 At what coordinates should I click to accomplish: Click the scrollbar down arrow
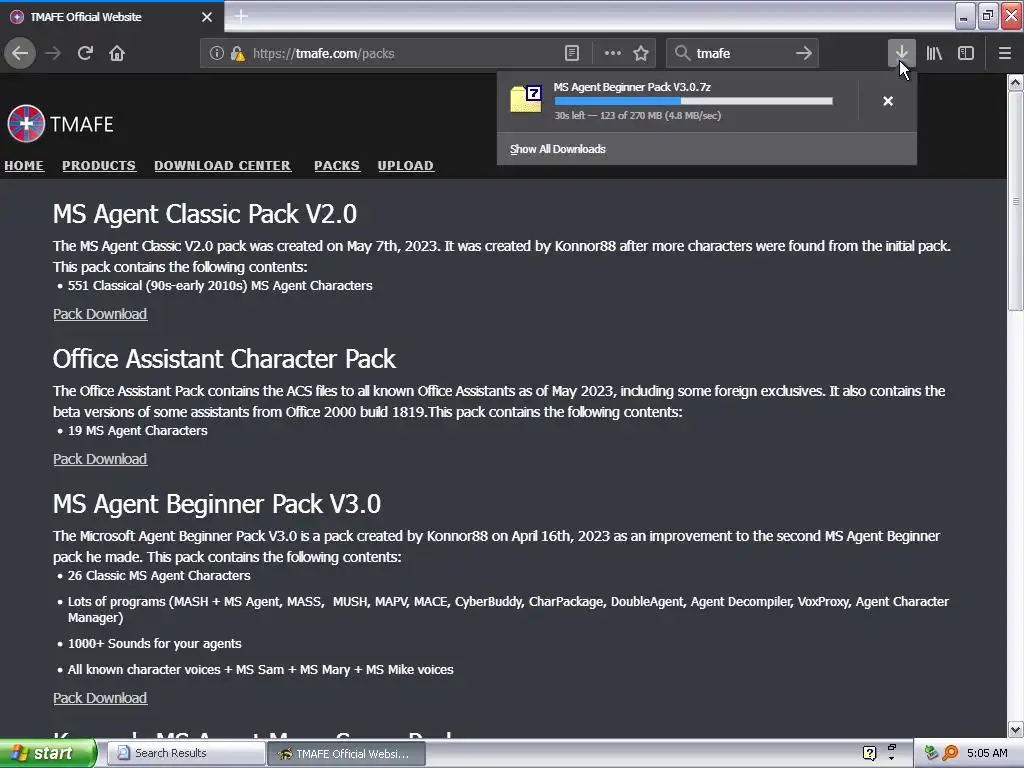[1015, 729]
